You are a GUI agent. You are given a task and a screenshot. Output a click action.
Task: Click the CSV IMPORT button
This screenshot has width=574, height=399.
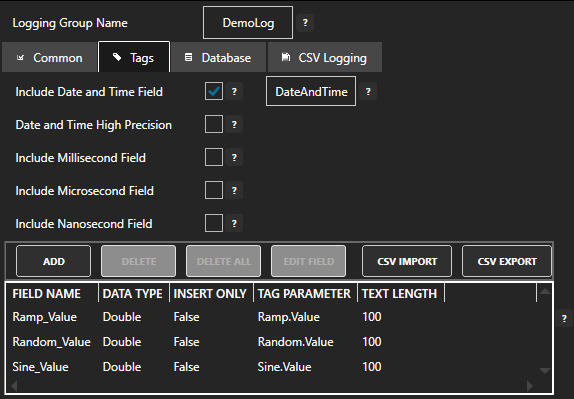[407, 261]
